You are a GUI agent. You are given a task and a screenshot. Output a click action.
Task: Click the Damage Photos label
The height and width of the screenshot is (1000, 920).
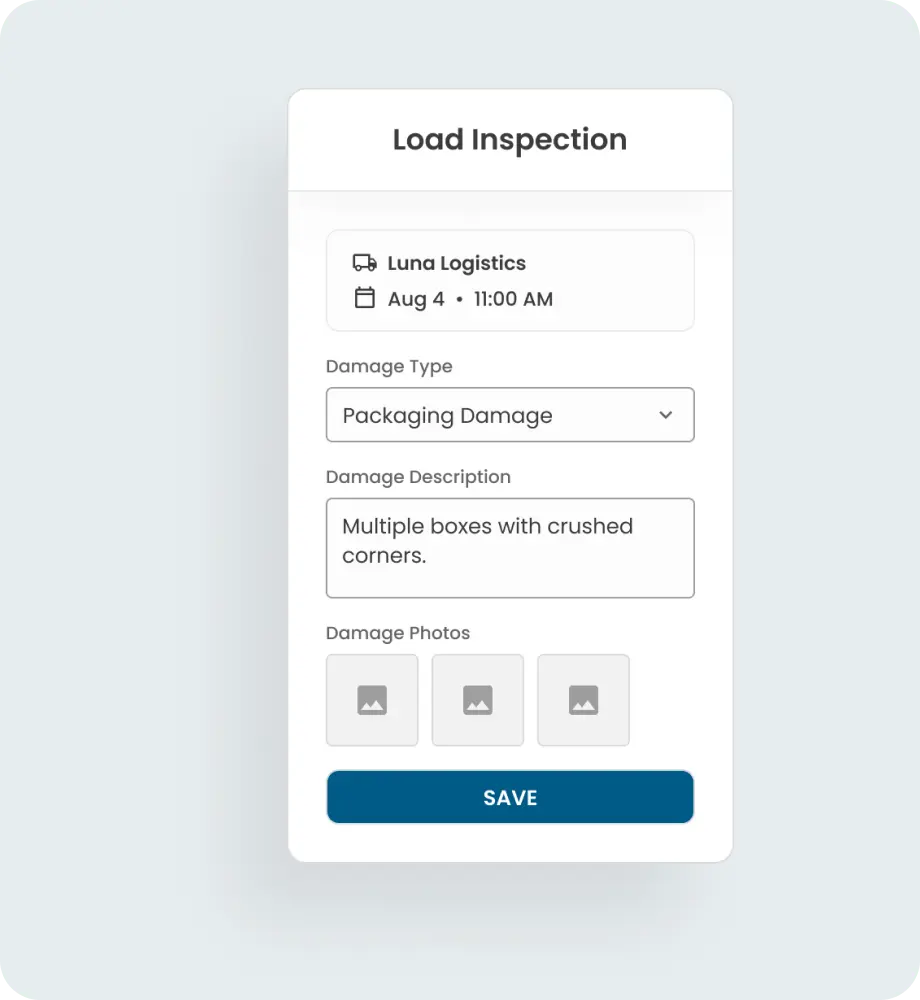[397, 633]
